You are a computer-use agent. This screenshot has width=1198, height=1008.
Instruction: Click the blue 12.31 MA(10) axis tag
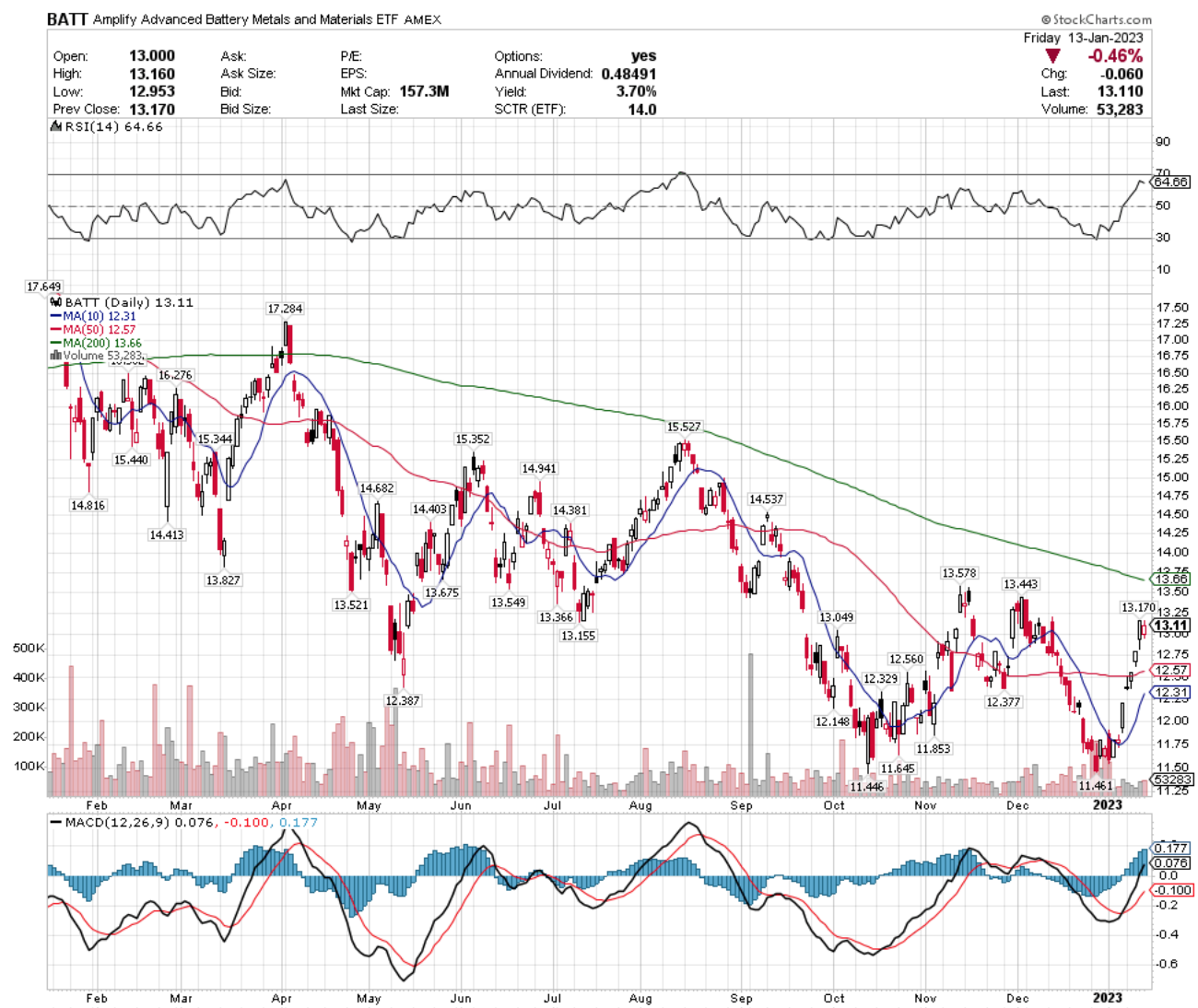[x=1172, y=692]
